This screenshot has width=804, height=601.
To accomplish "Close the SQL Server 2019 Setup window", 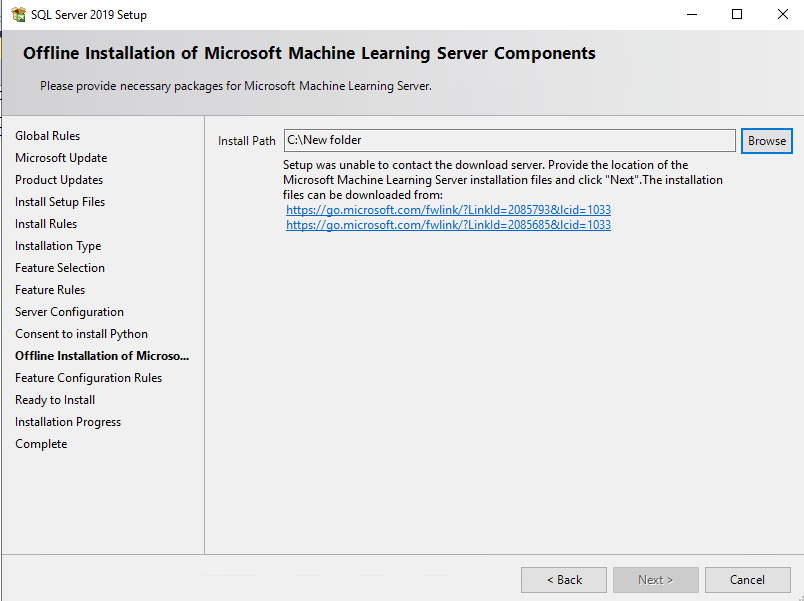I will tap(782, 14).
